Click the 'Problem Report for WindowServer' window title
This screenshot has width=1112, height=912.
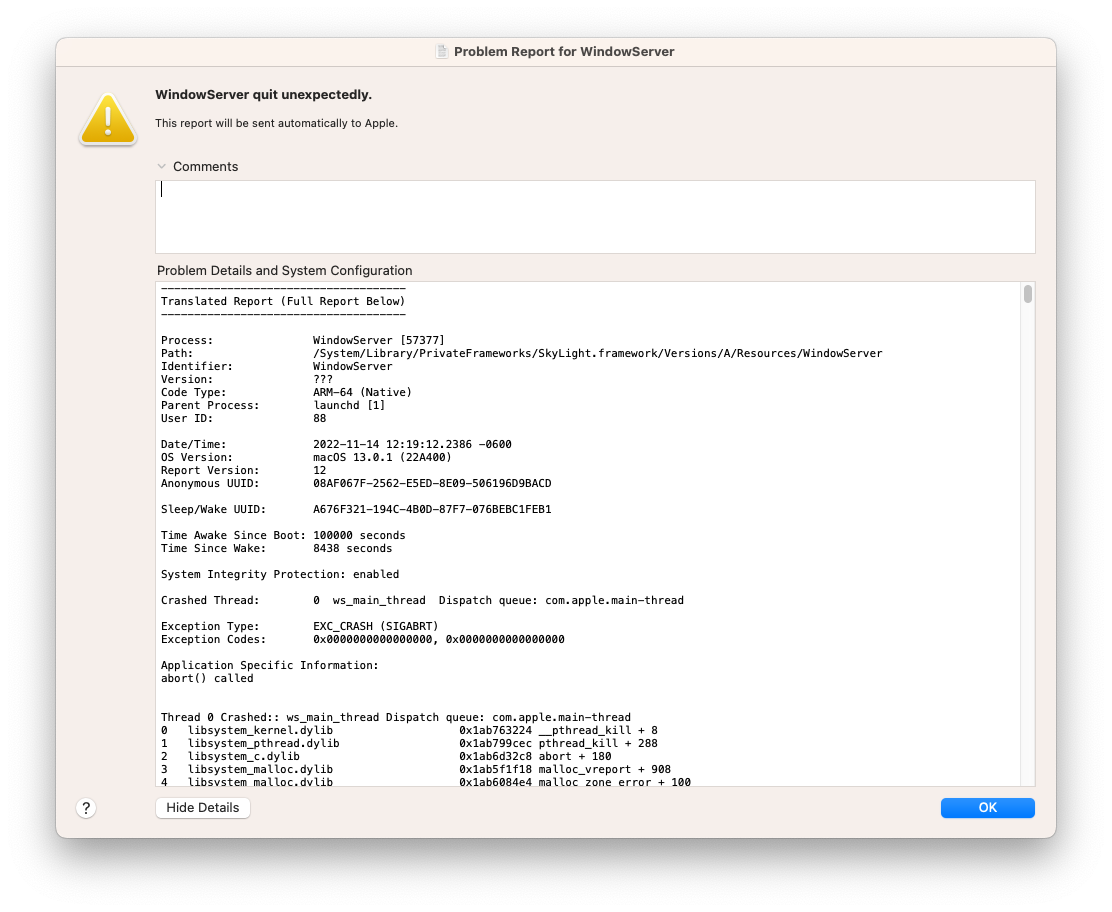tap(564, 52)
